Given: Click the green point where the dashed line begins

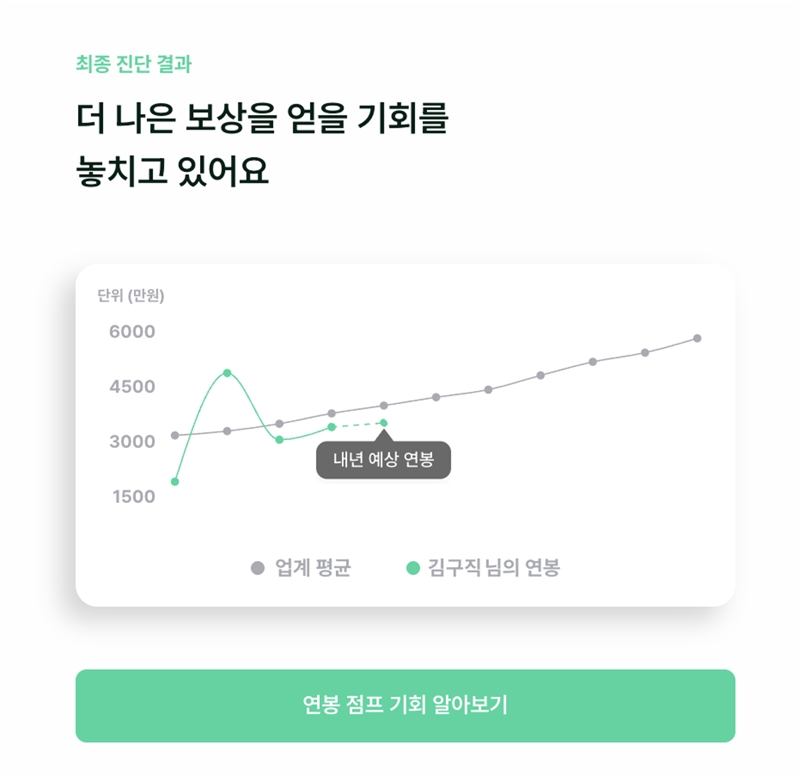Looking at the screenshot, I should (332, 427).
